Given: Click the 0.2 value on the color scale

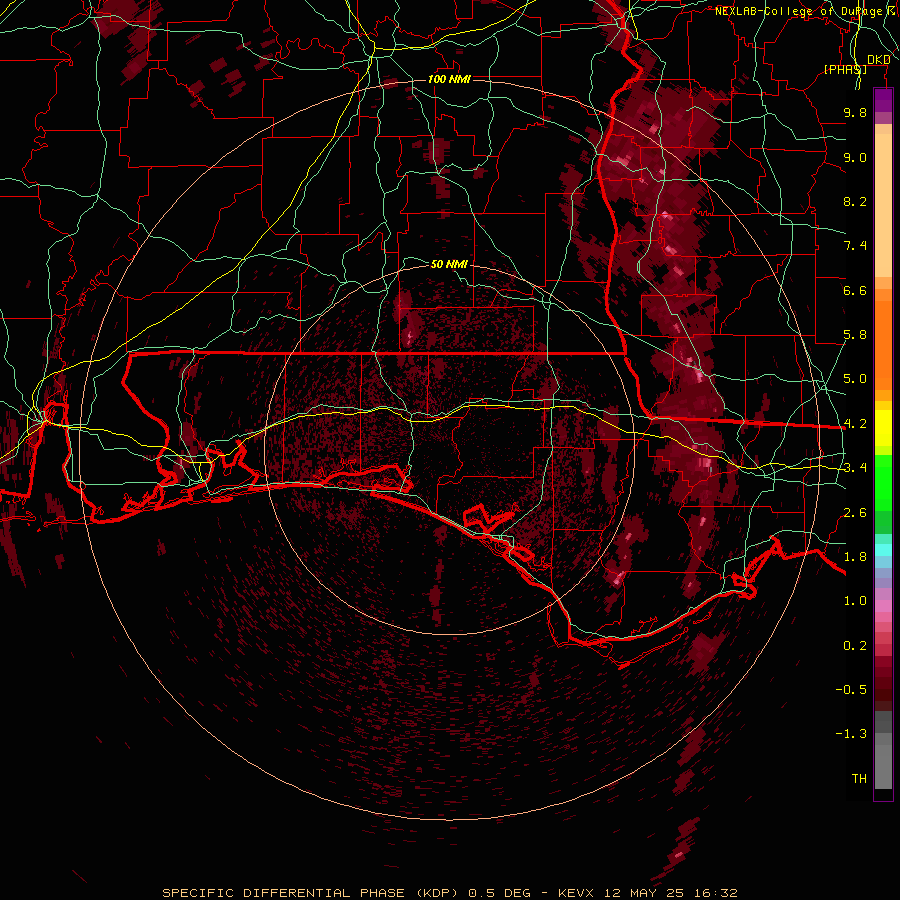Looking at the screenshot, I should coord(855,646).
